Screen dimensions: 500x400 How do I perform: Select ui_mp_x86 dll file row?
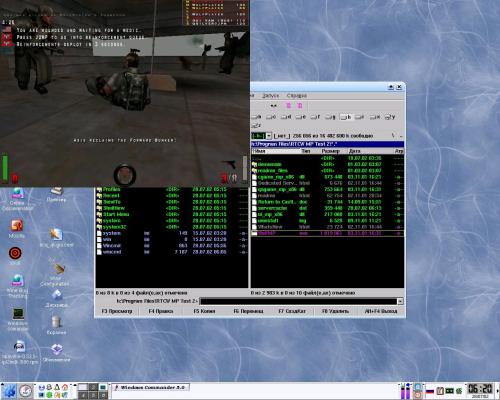(327, 215)
